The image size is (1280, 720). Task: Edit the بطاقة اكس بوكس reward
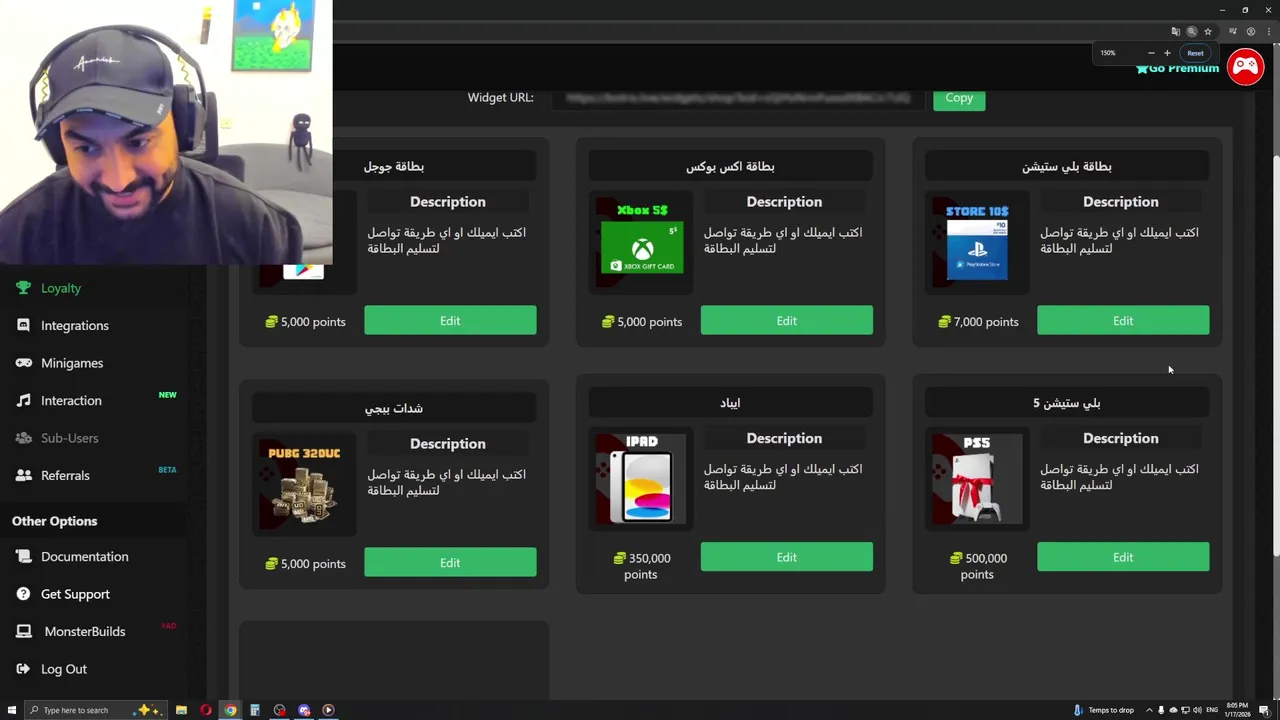click(x=786, y=321)
